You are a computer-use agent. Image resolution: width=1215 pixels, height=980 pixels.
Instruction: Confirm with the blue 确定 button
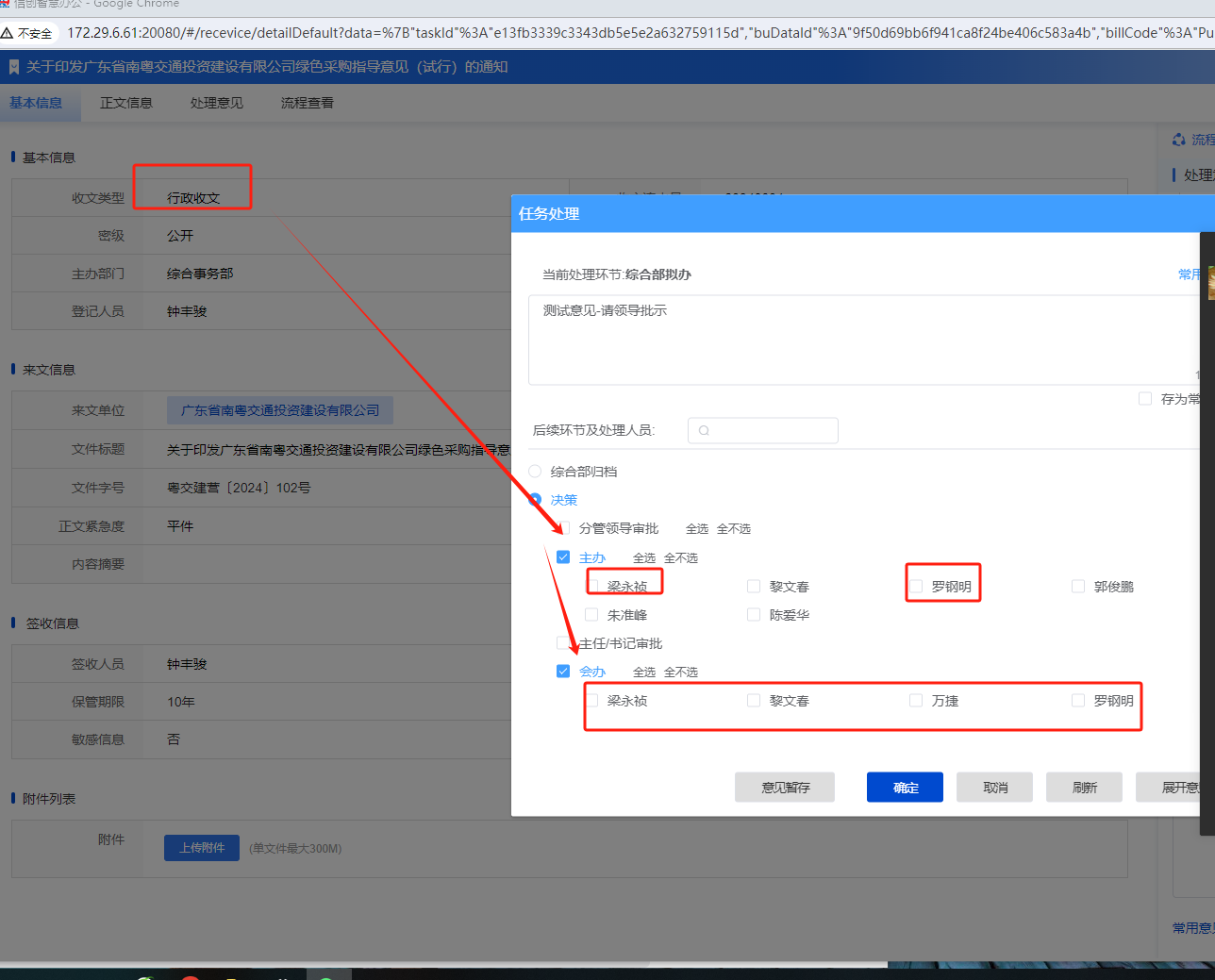coord(905,788)
